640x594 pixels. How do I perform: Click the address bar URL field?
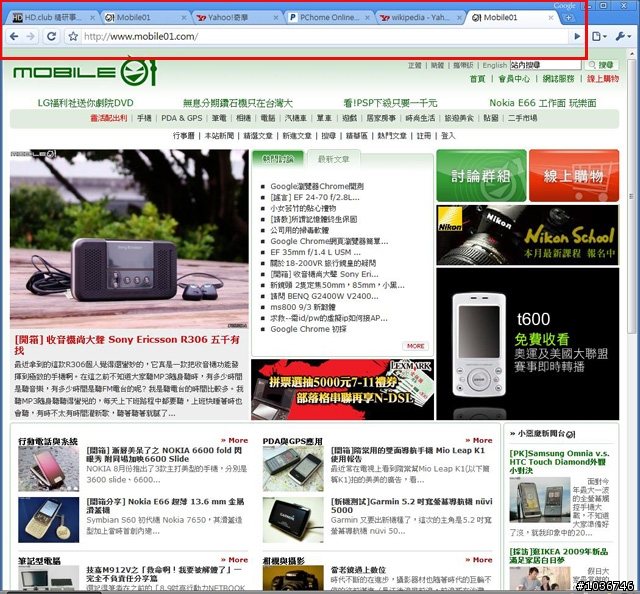point(324,36)
